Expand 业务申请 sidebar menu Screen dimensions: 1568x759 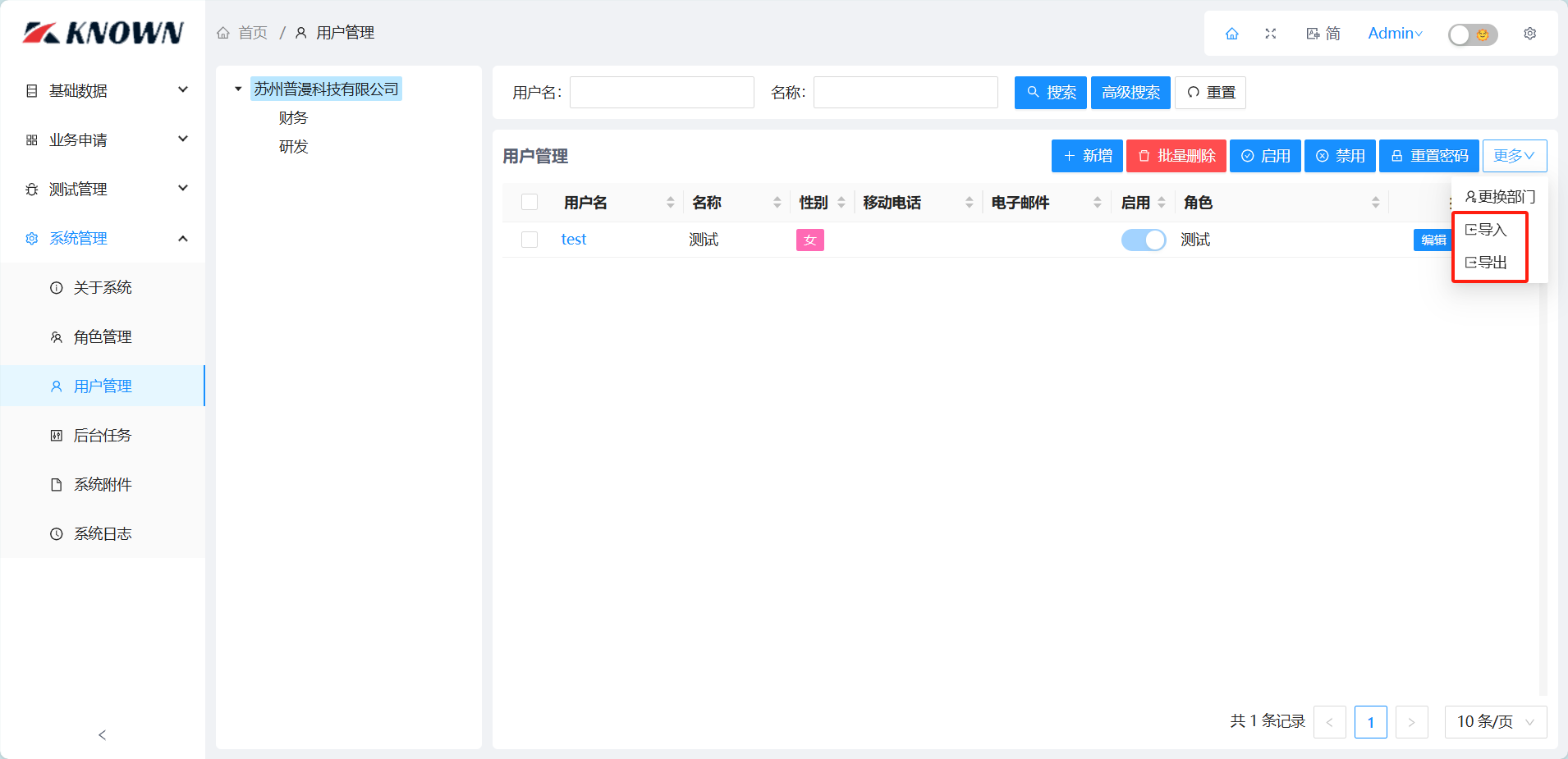click(183, 139)
